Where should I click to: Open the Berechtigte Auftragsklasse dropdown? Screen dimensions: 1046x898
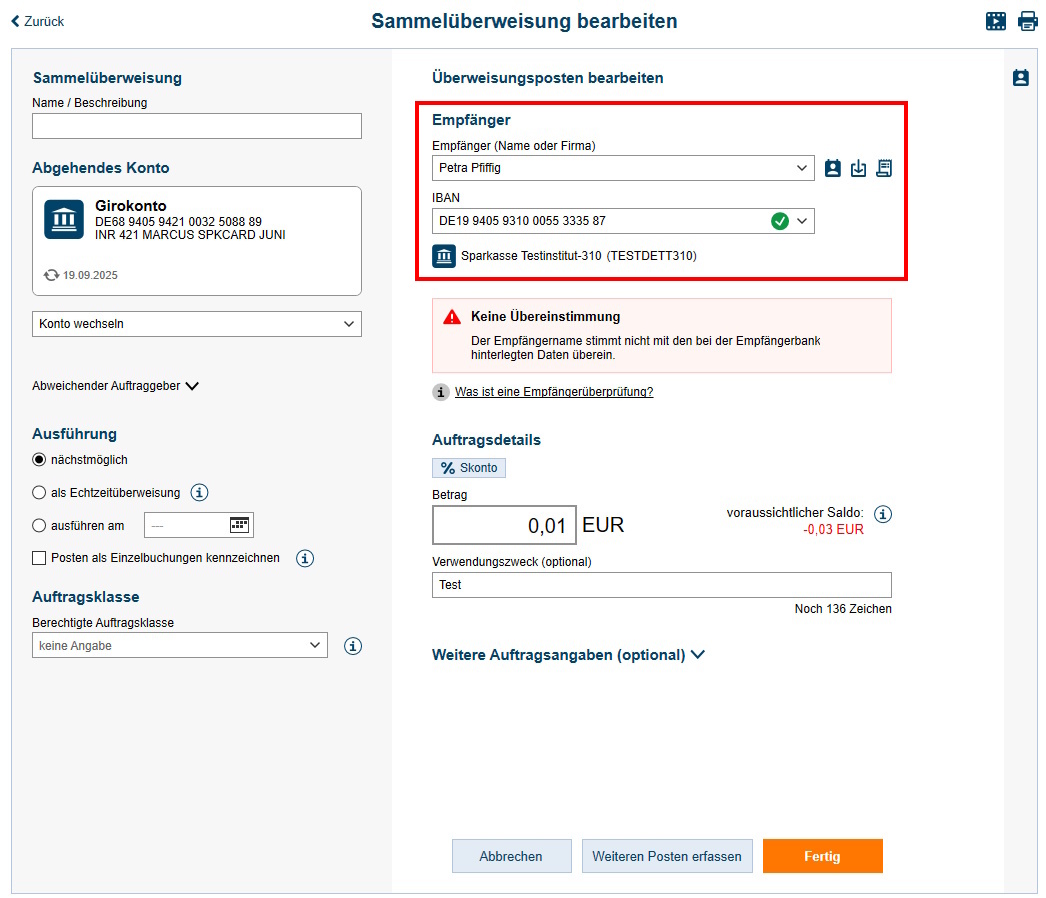click(179, 645)
